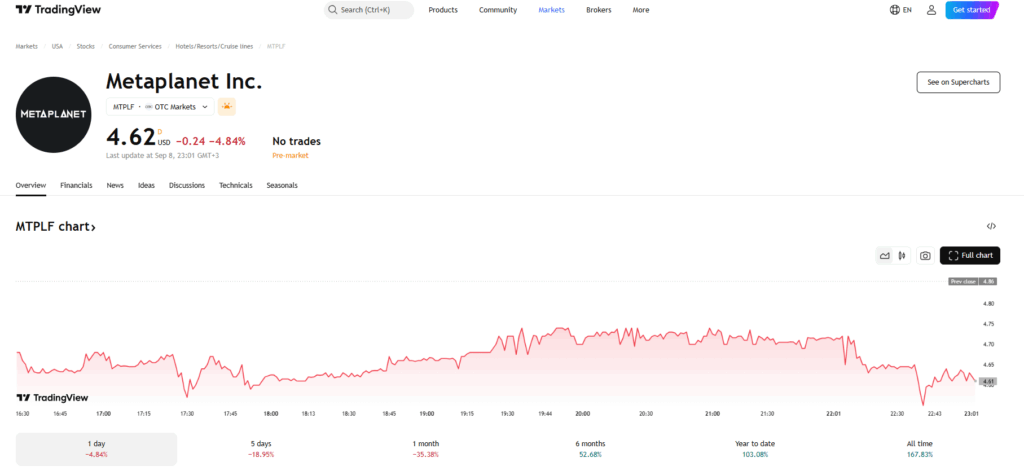This screenshot has width=1024, height=471.
Task: Go to Stocks breadcrumb
Action: coord(86,46)
